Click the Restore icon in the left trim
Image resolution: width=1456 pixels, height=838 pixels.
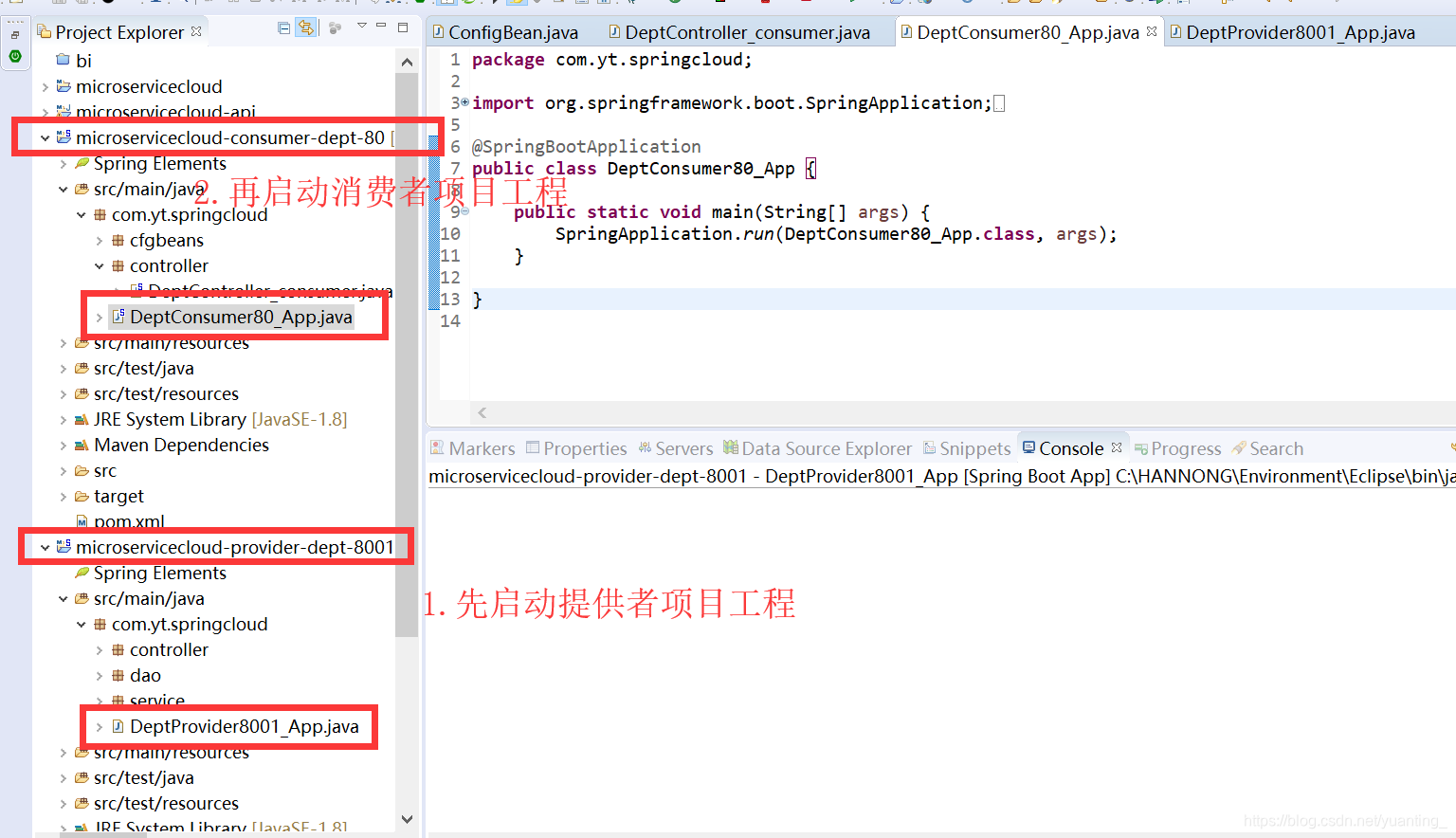pyautogui.click(x=15, y=35)
